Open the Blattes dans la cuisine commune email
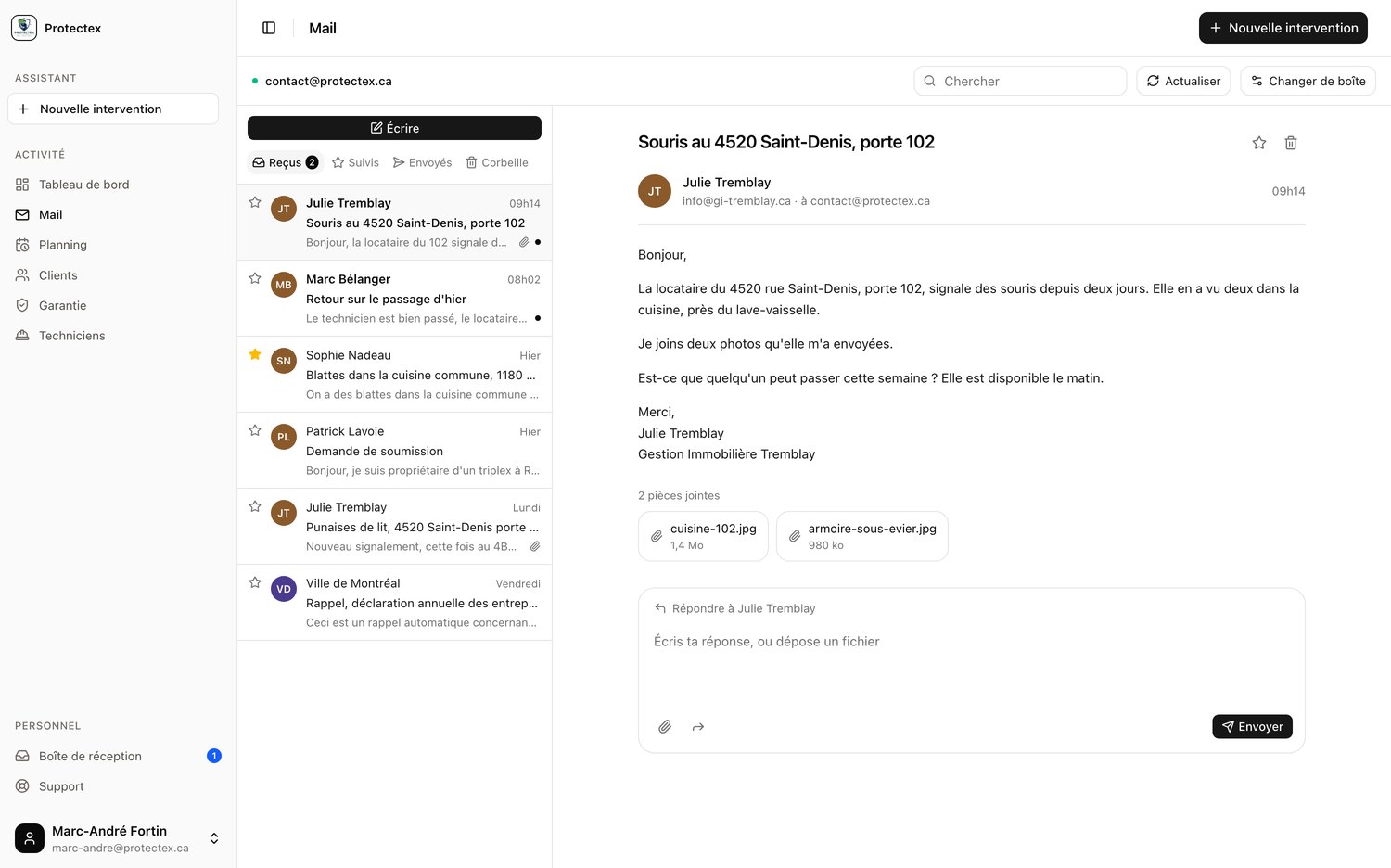 [394, 375]
